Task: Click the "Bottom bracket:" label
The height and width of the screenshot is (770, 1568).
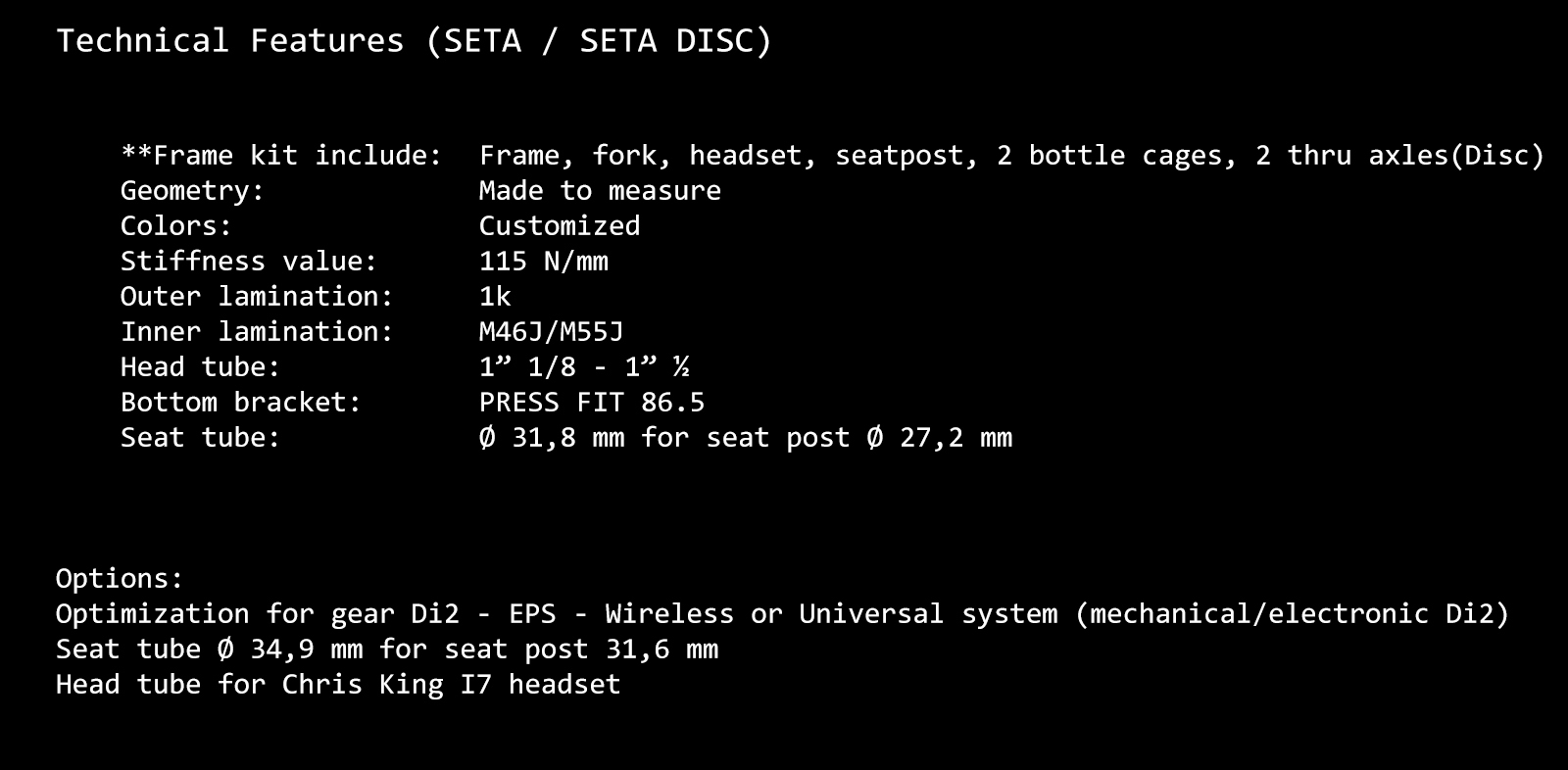Action: click(x=241, y=403)
